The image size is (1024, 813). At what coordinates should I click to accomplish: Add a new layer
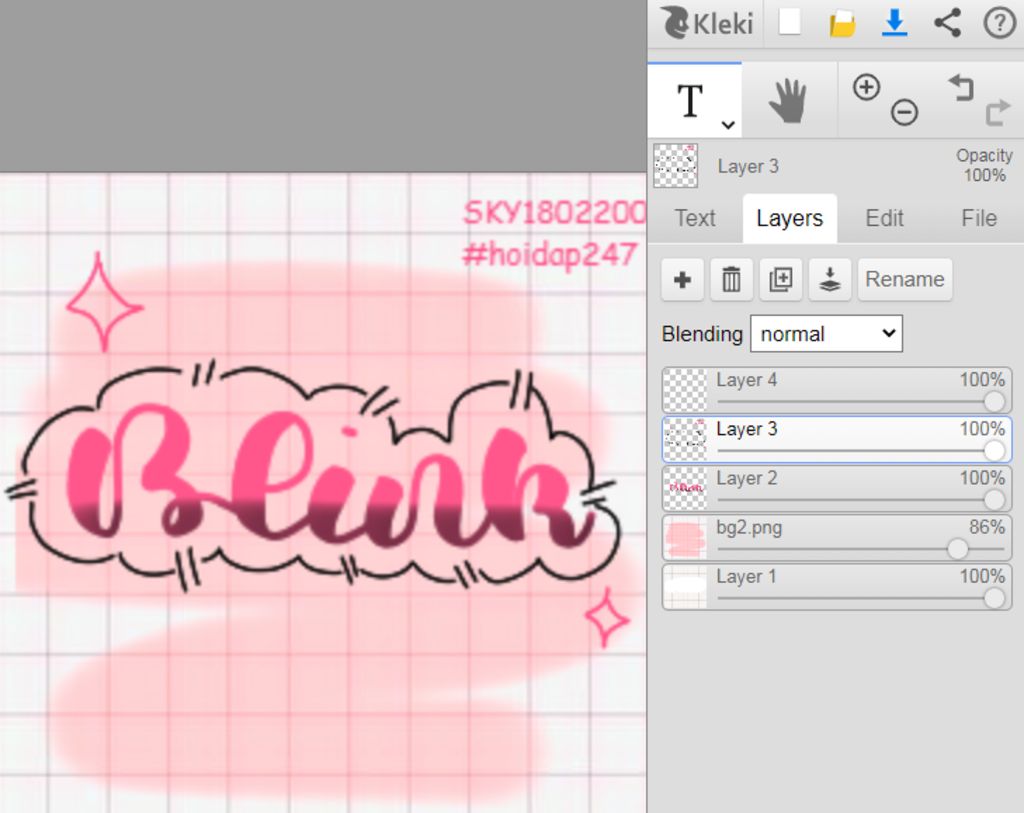(682, 279)
